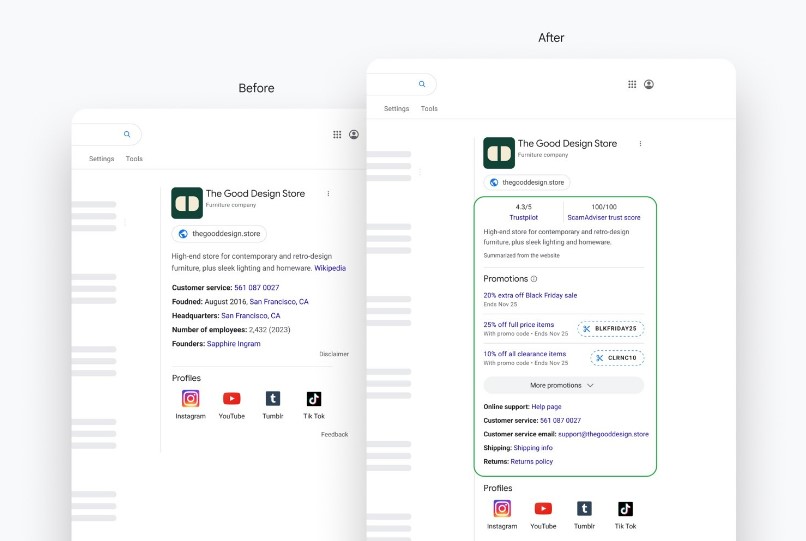Screen dimensions: 806x541
Task: Open three-dot menu in the After panel
Action: (x=640, y=144)
